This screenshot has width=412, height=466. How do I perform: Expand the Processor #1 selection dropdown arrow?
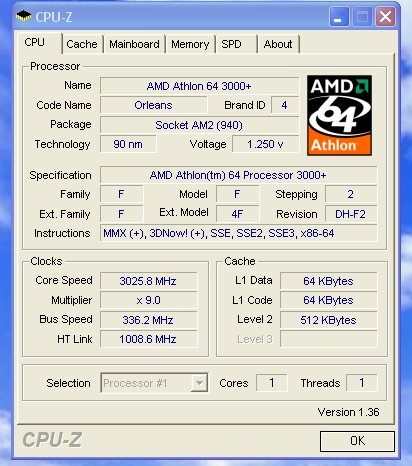199,383
